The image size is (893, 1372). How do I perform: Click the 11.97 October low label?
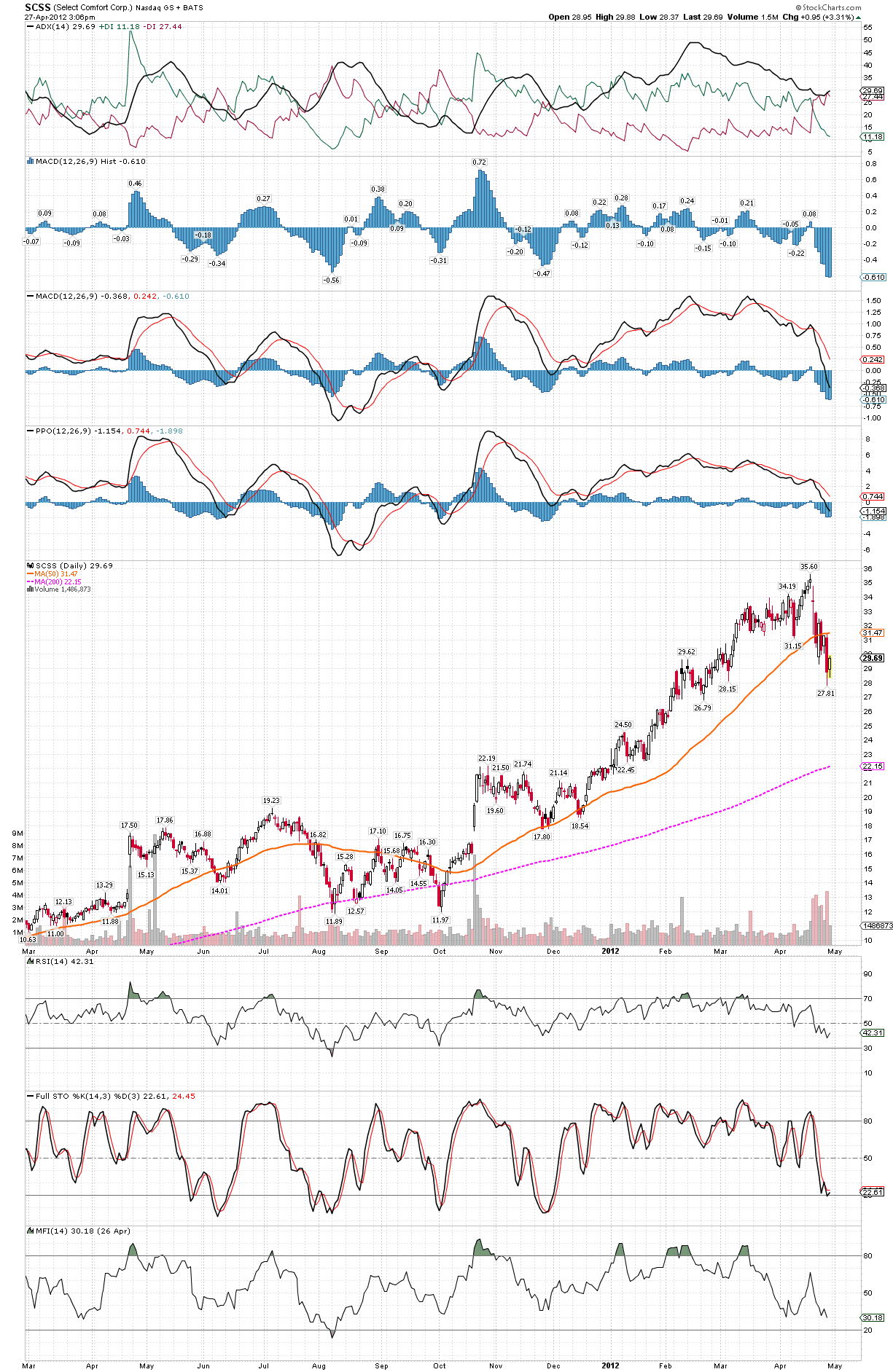pyautogui.click(x=440, y=920)
